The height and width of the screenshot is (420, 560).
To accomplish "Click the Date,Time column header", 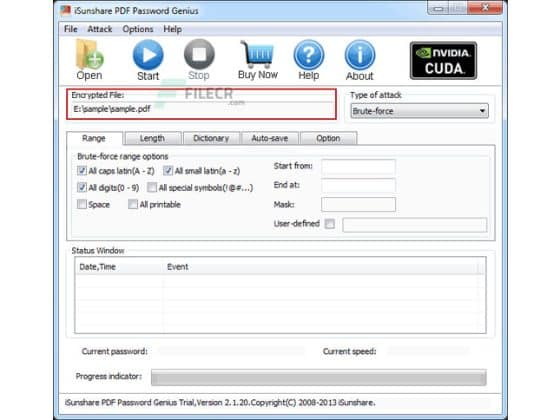I will tap(119, 267).
